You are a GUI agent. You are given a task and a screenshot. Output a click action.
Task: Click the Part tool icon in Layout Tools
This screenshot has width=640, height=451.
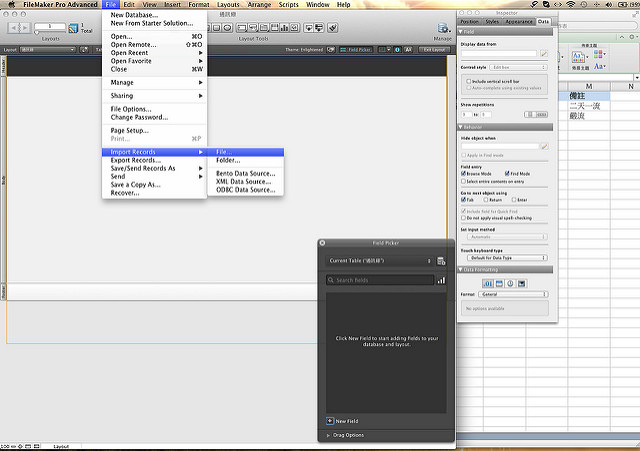click(319, 28)
